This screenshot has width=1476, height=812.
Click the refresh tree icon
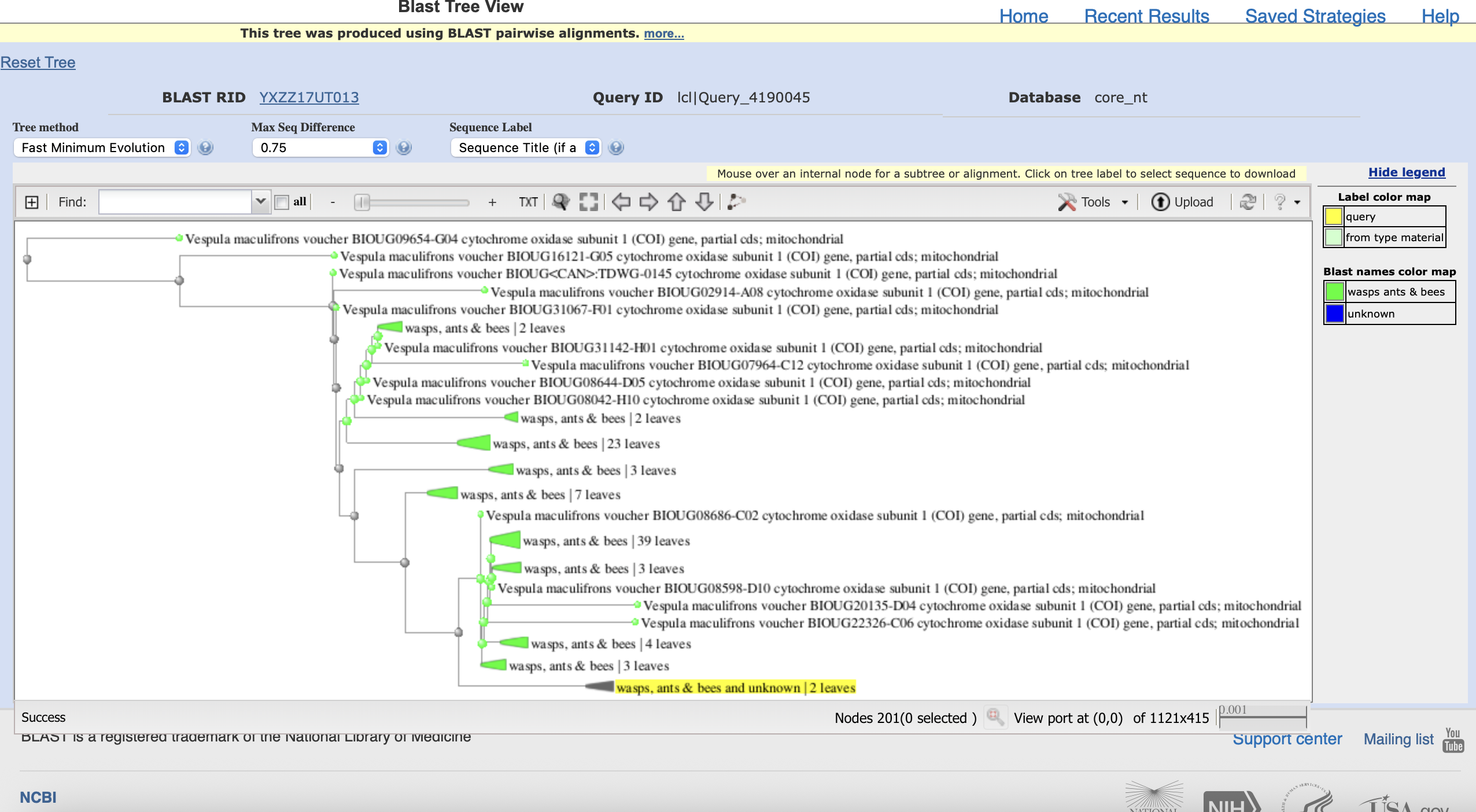click(1248, 202)
